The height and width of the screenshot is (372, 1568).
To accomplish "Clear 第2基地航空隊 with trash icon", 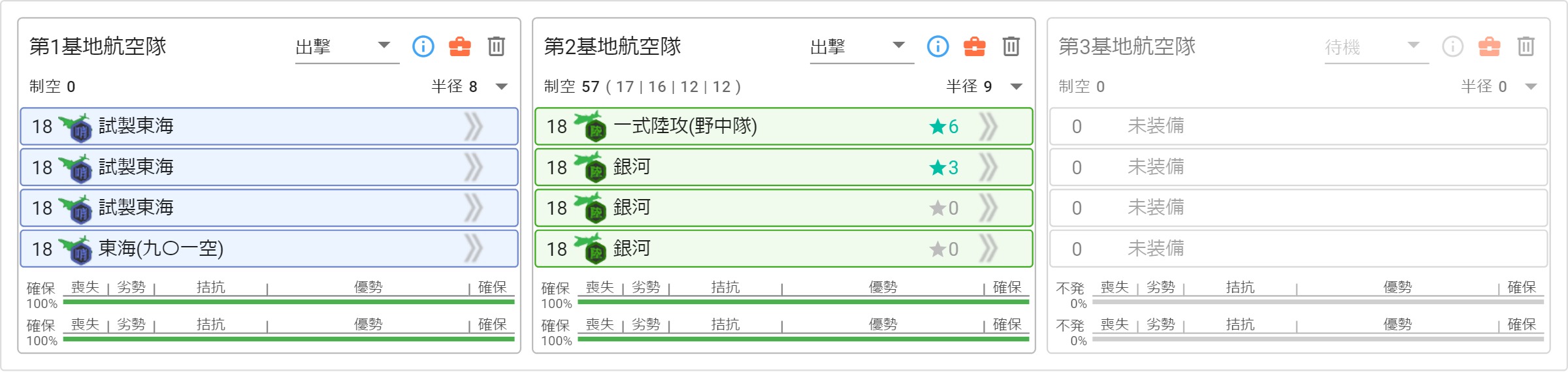I will pyautogui.click(x=1011, y=46).
